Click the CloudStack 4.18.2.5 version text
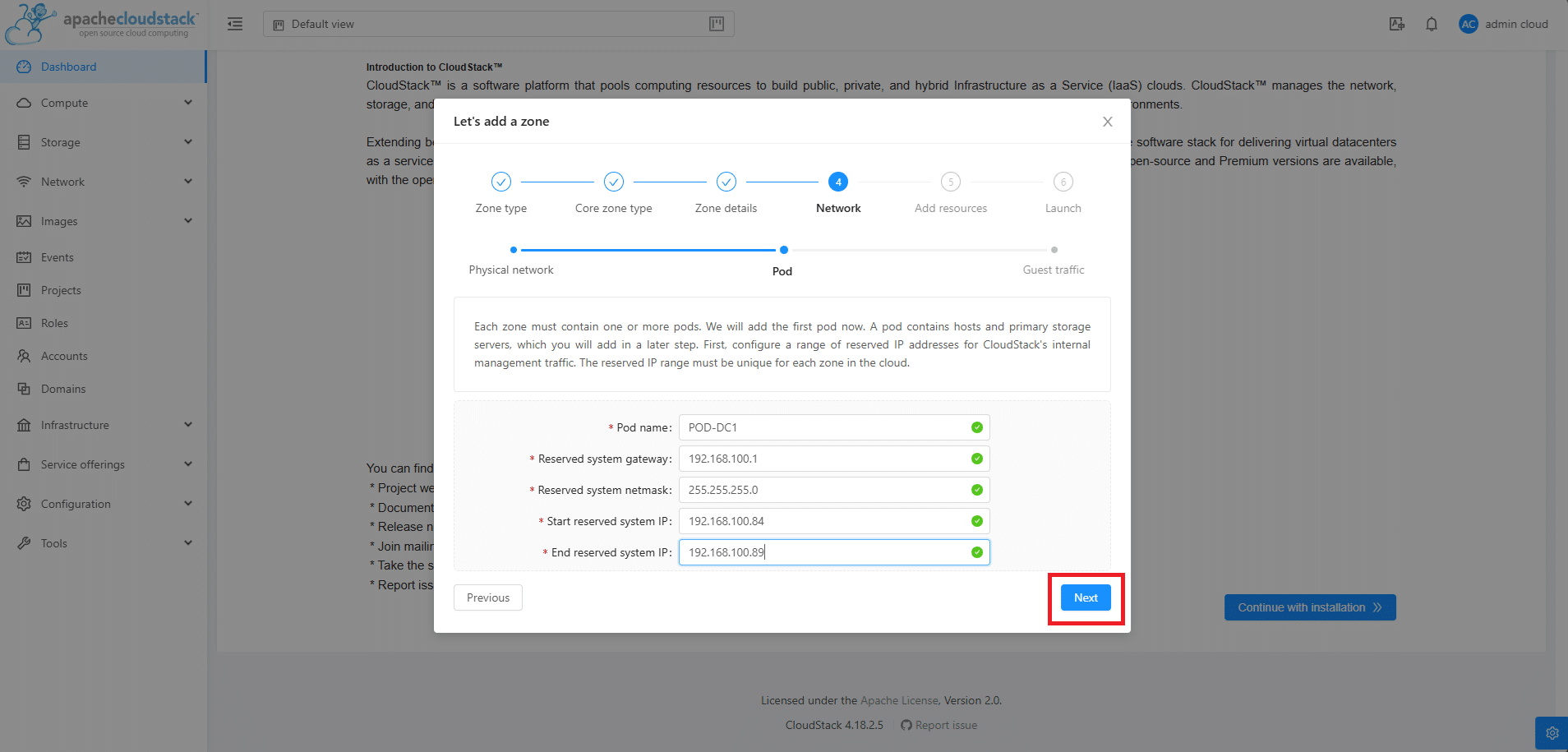Viewport: 1568px width, 752px height. point(834,725)
